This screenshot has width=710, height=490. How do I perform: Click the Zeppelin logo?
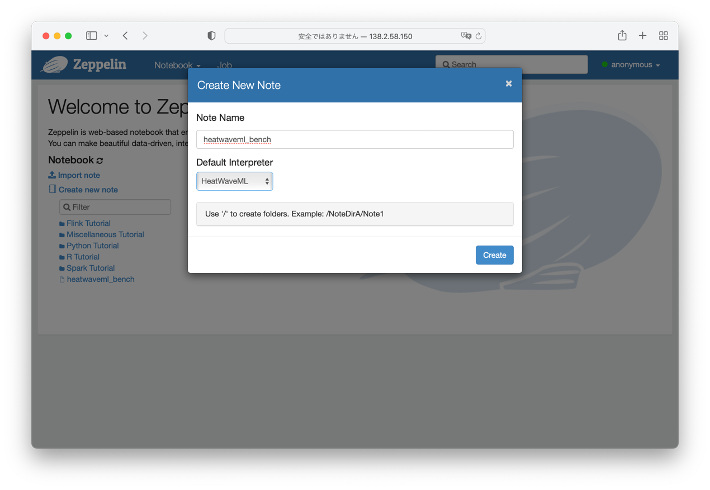click(x=84, y=64)
